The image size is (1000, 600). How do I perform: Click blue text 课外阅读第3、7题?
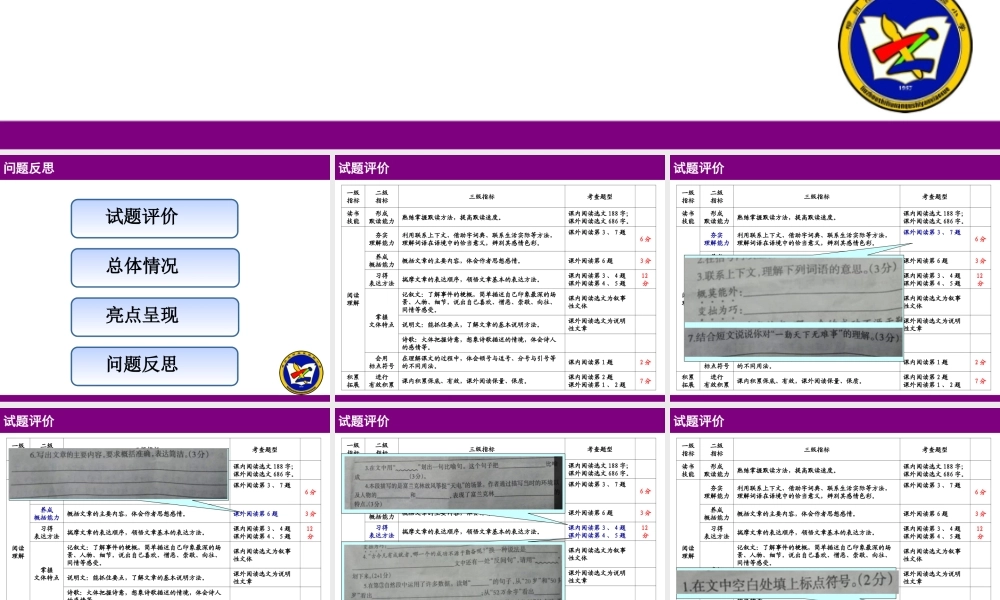933,232
